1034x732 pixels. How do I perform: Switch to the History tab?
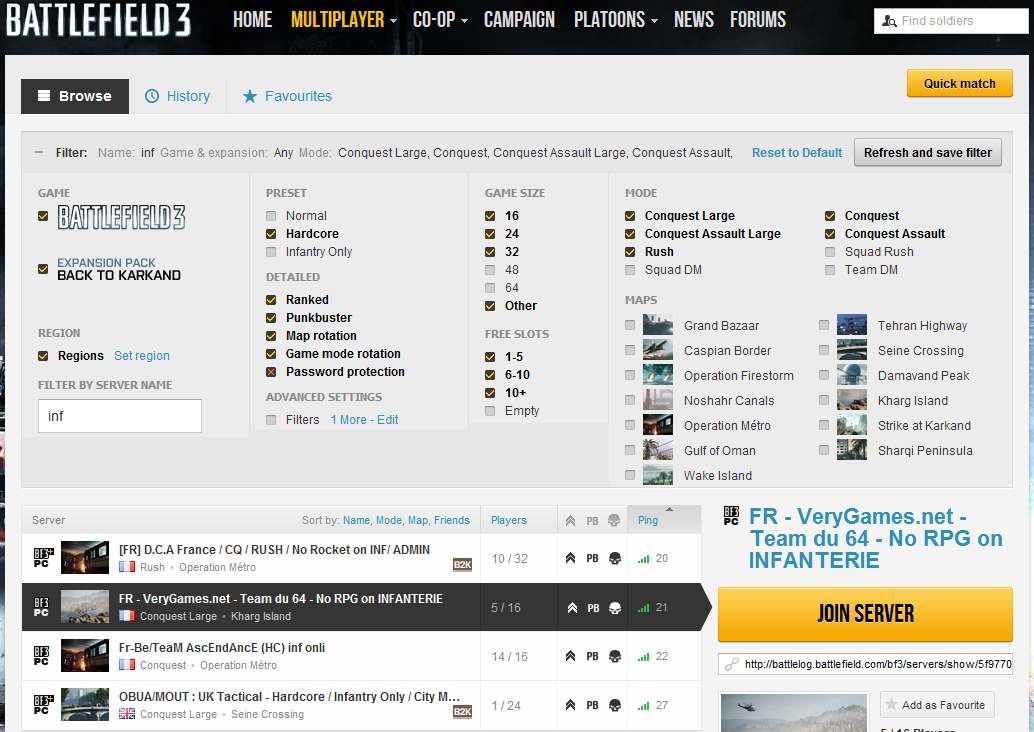(178, 96)
